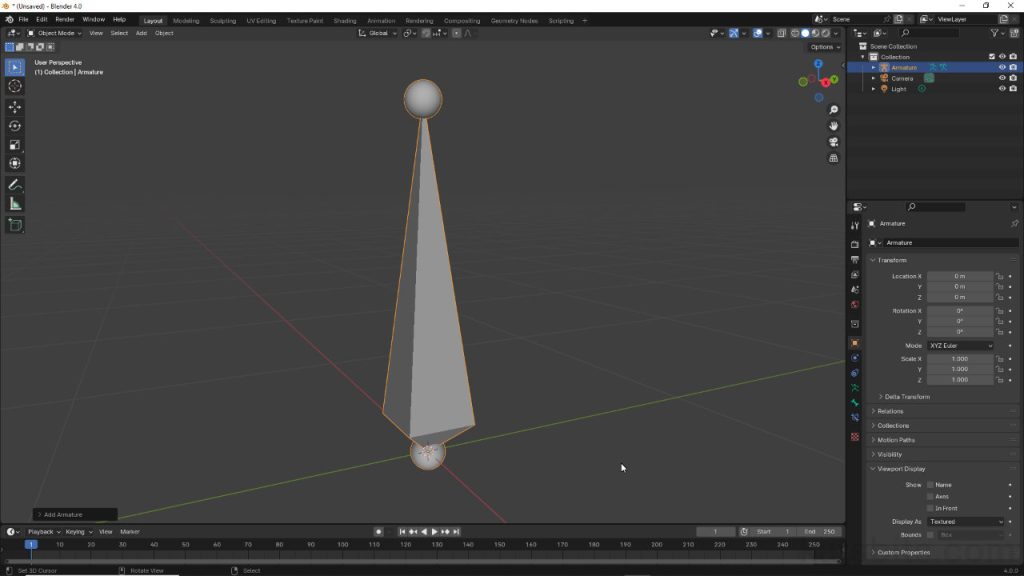The image size is (1024, 576).
Task: Select the Measure tool
Action: point(14,202)
